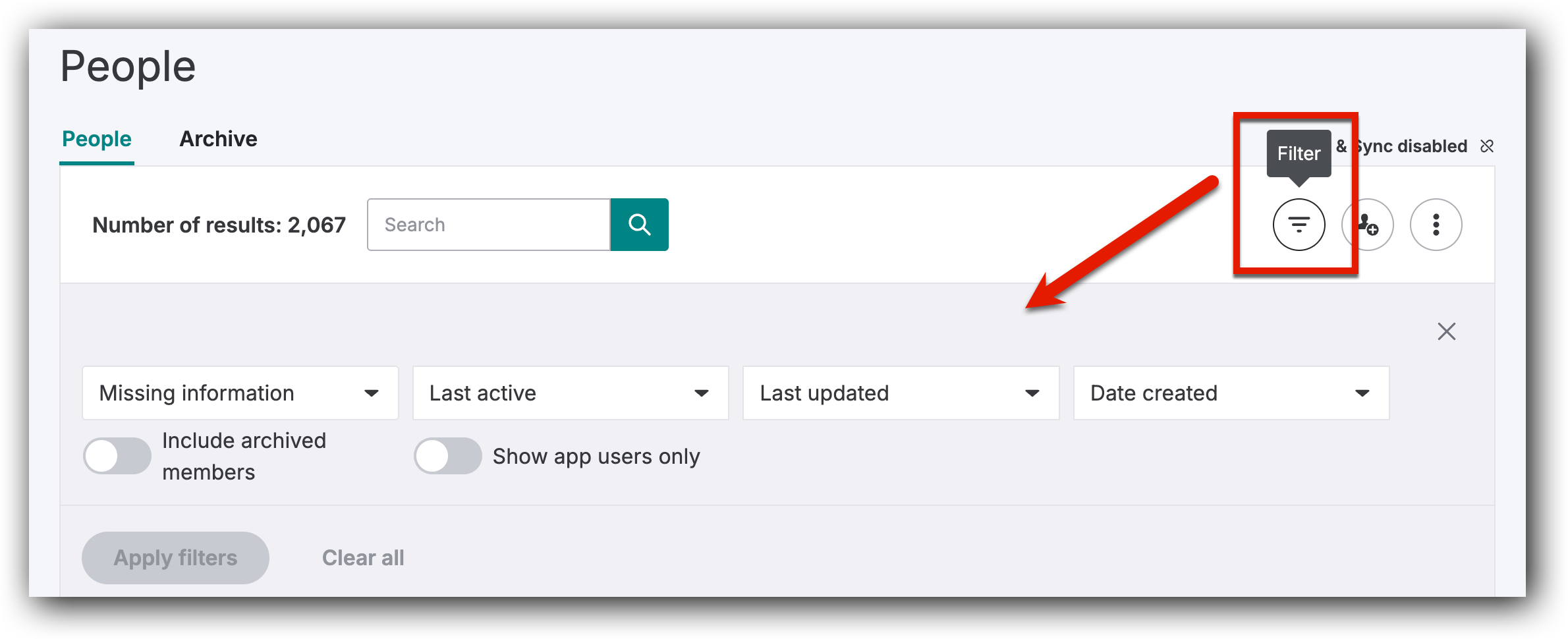
Task: Click the add person icon
Action: [x=1367, y=224]
